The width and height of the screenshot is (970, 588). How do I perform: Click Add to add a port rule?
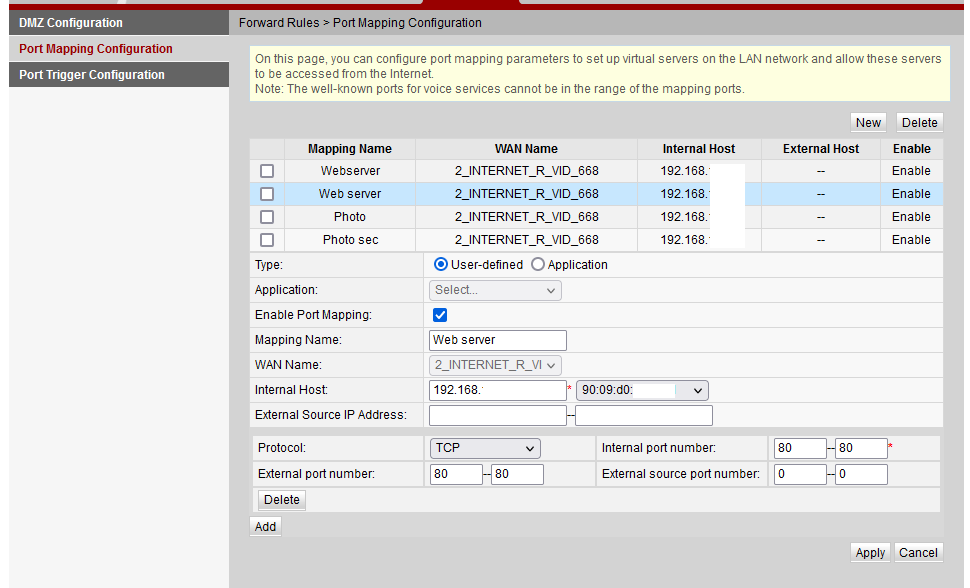265,526
